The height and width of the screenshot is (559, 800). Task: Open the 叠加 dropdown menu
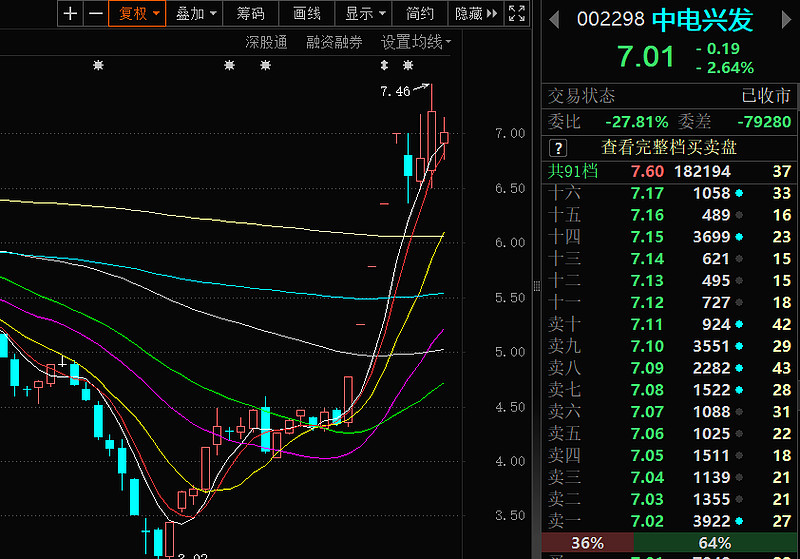click(195, 13)
